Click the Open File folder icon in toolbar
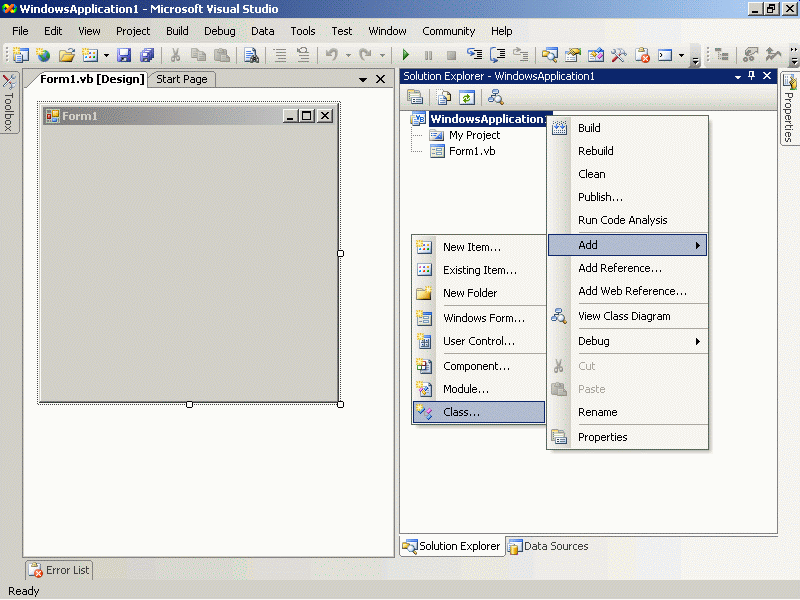Viewport: 800px width, 600px height. [x=66, y=55]
